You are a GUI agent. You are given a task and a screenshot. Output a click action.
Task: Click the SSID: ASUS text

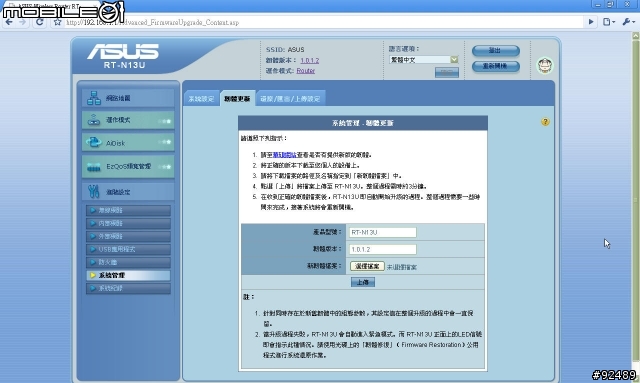pos(285,49)
